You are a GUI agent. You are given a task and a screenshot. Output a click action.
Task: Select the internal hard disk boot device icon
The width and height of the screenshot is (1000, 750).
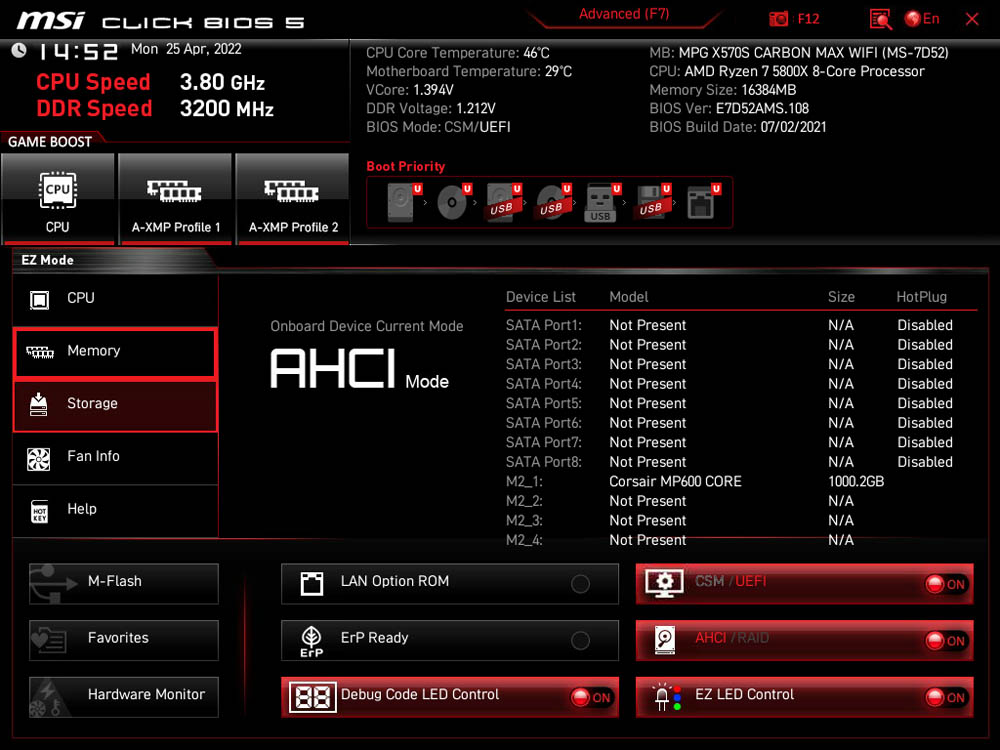[x=403, y=202]
